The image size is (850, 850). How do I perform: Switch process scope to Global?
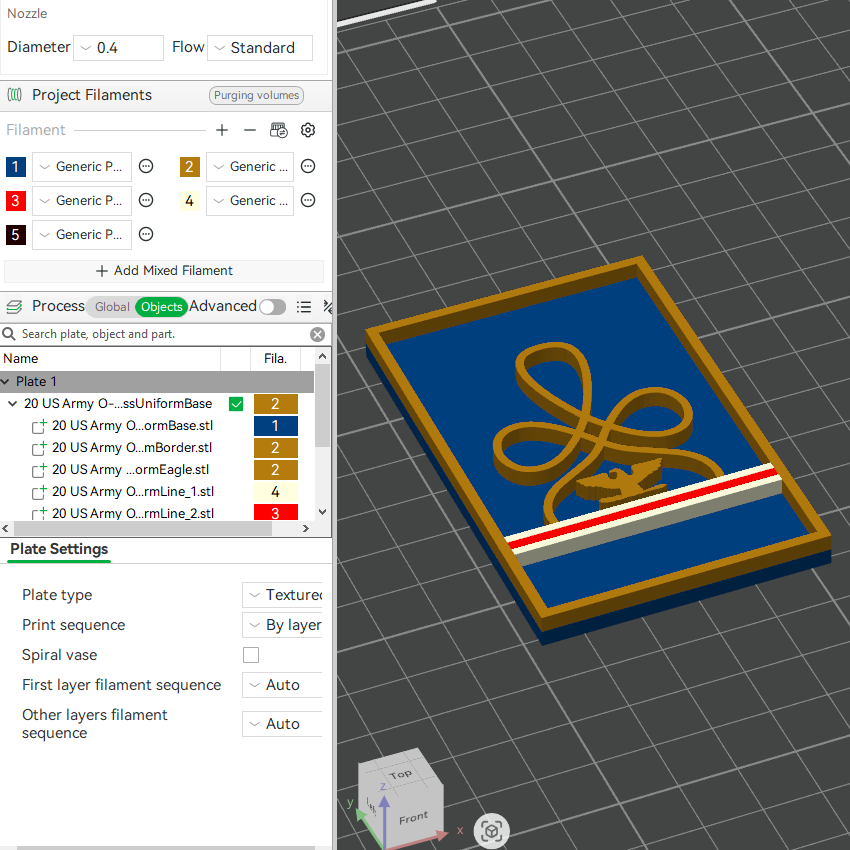(x=112, y=307)
